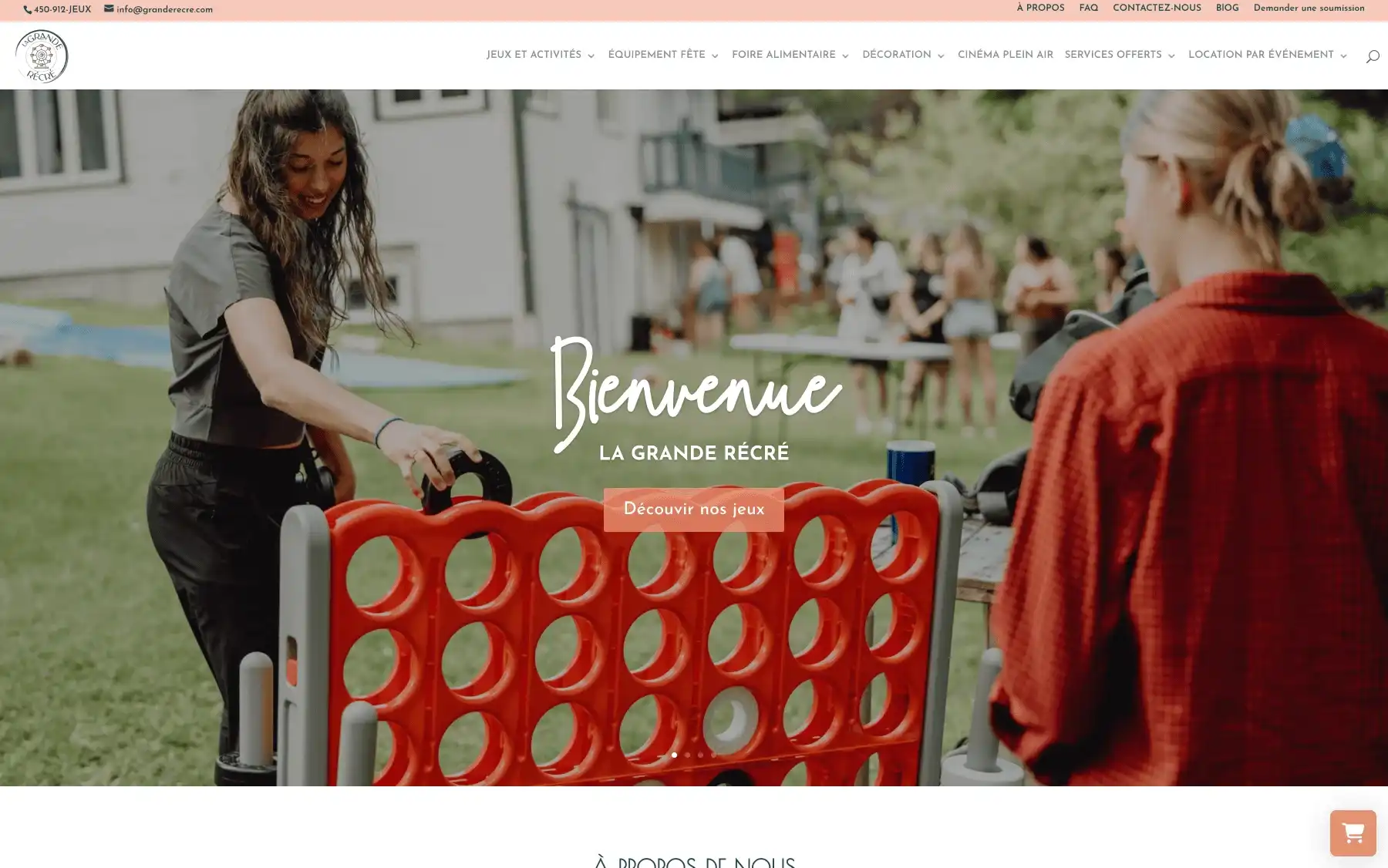Go to the FAQ page link

tap(1088, 8)
